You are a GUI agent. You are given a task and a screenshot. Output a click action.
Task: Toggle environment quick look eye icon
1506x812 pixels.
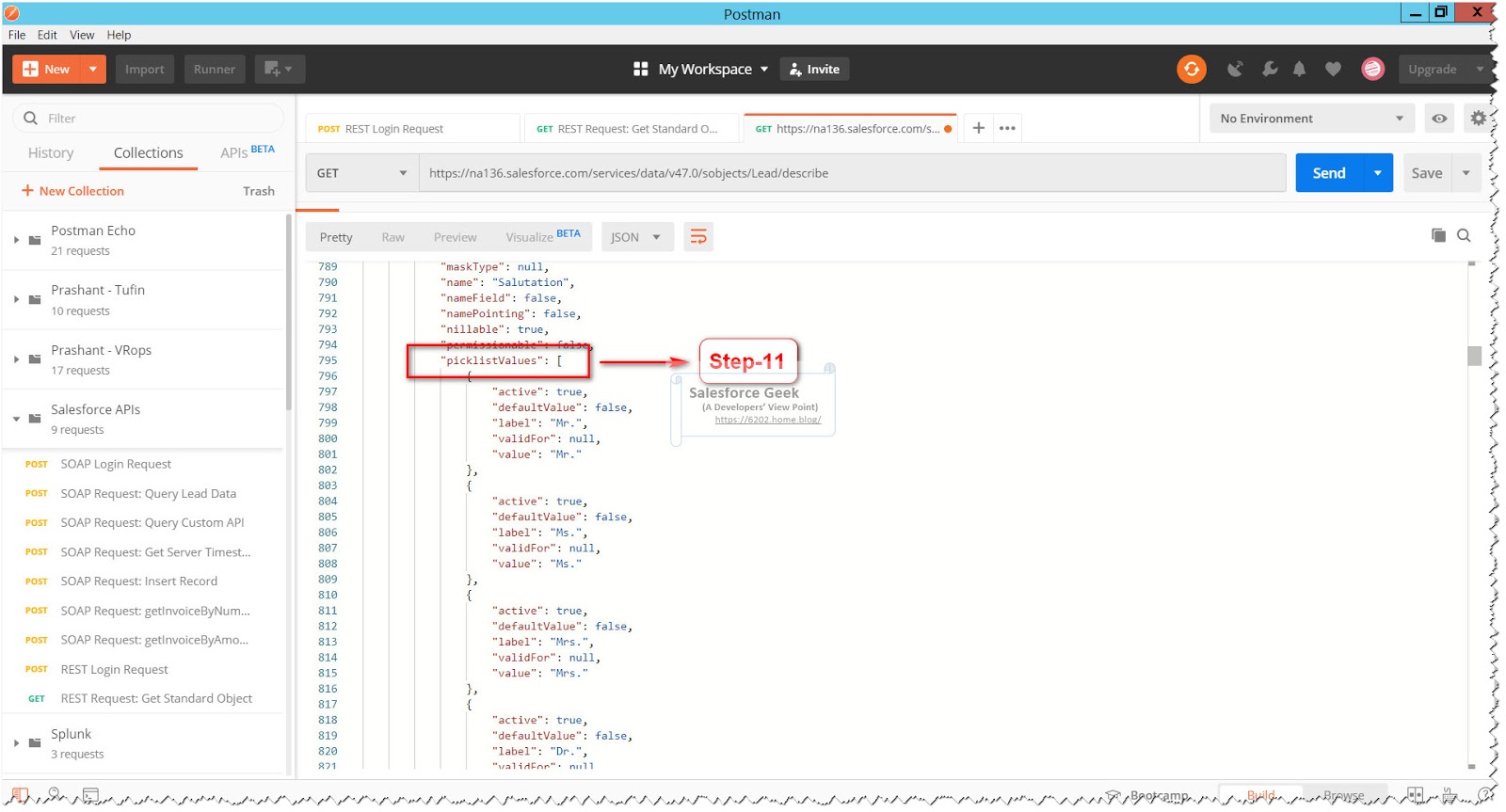pyautogui.click(x=1439, y=119)
